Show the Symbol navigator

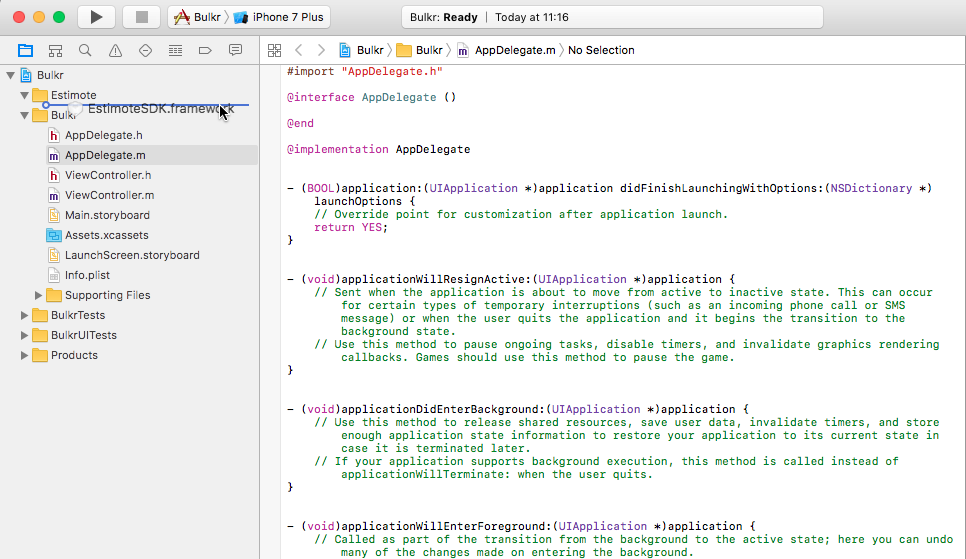[x=55, y=51]
